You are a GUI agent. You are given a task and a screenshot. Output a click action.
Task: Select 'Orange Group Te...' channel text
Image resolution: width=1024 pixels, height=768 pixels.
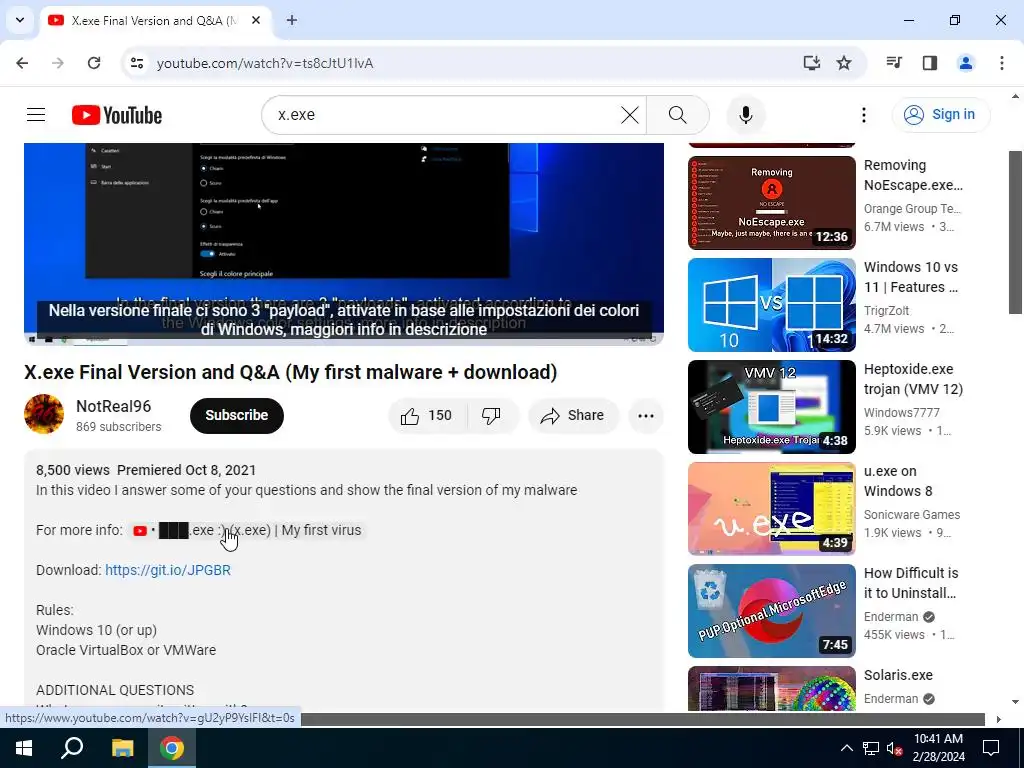pos(912,209)
